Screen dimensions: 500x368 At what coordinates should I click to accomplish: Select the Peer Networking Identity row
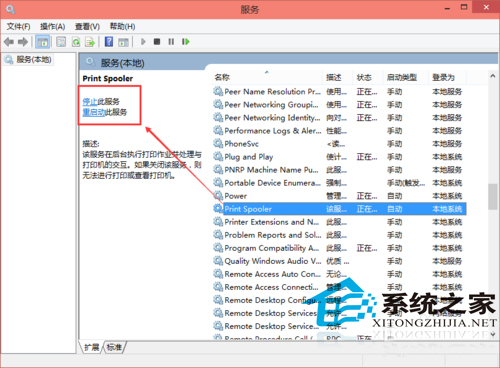340,118
